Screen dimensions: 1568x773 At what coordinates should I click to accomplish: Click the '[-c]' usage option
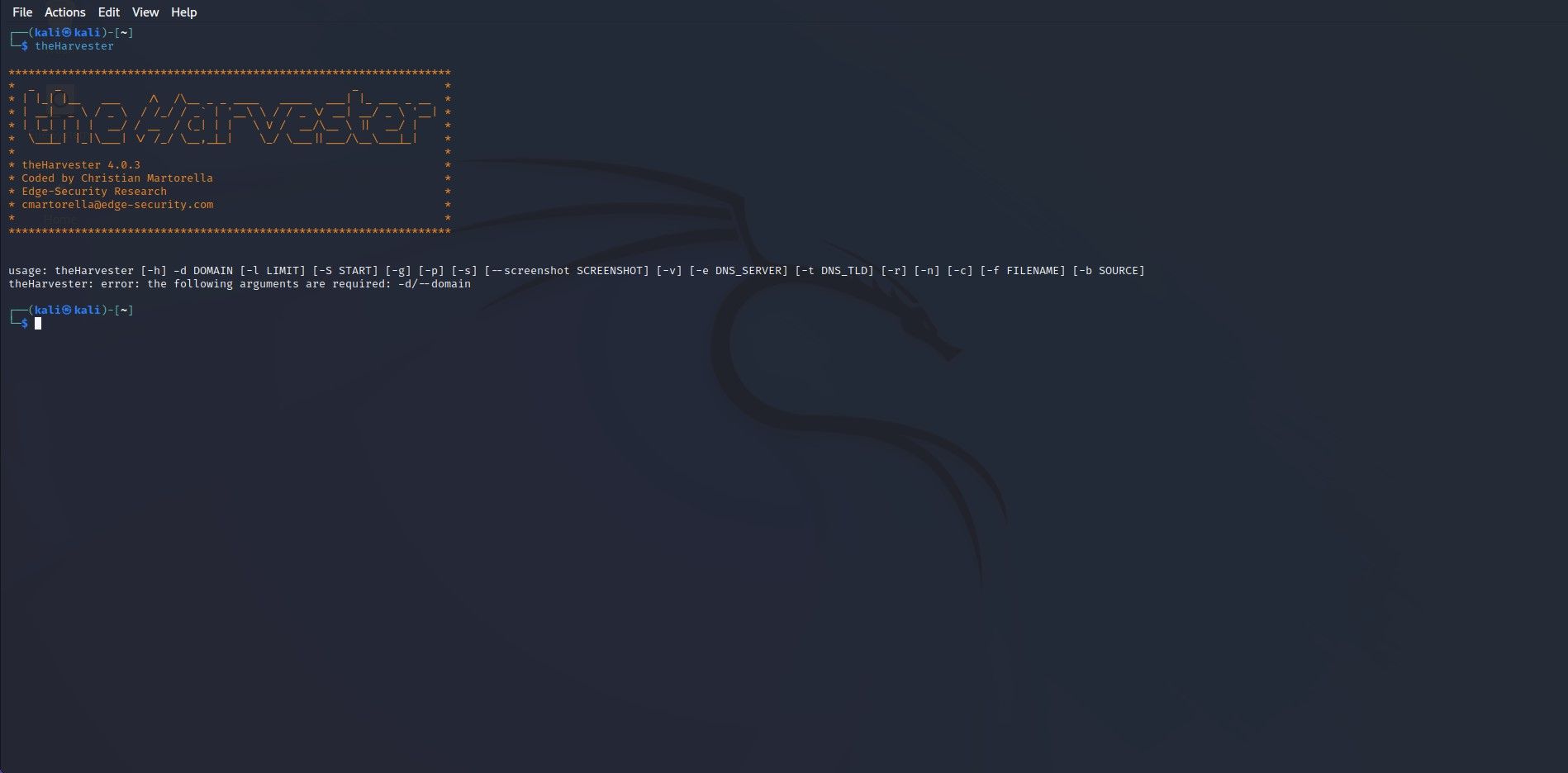pos(960,271)
